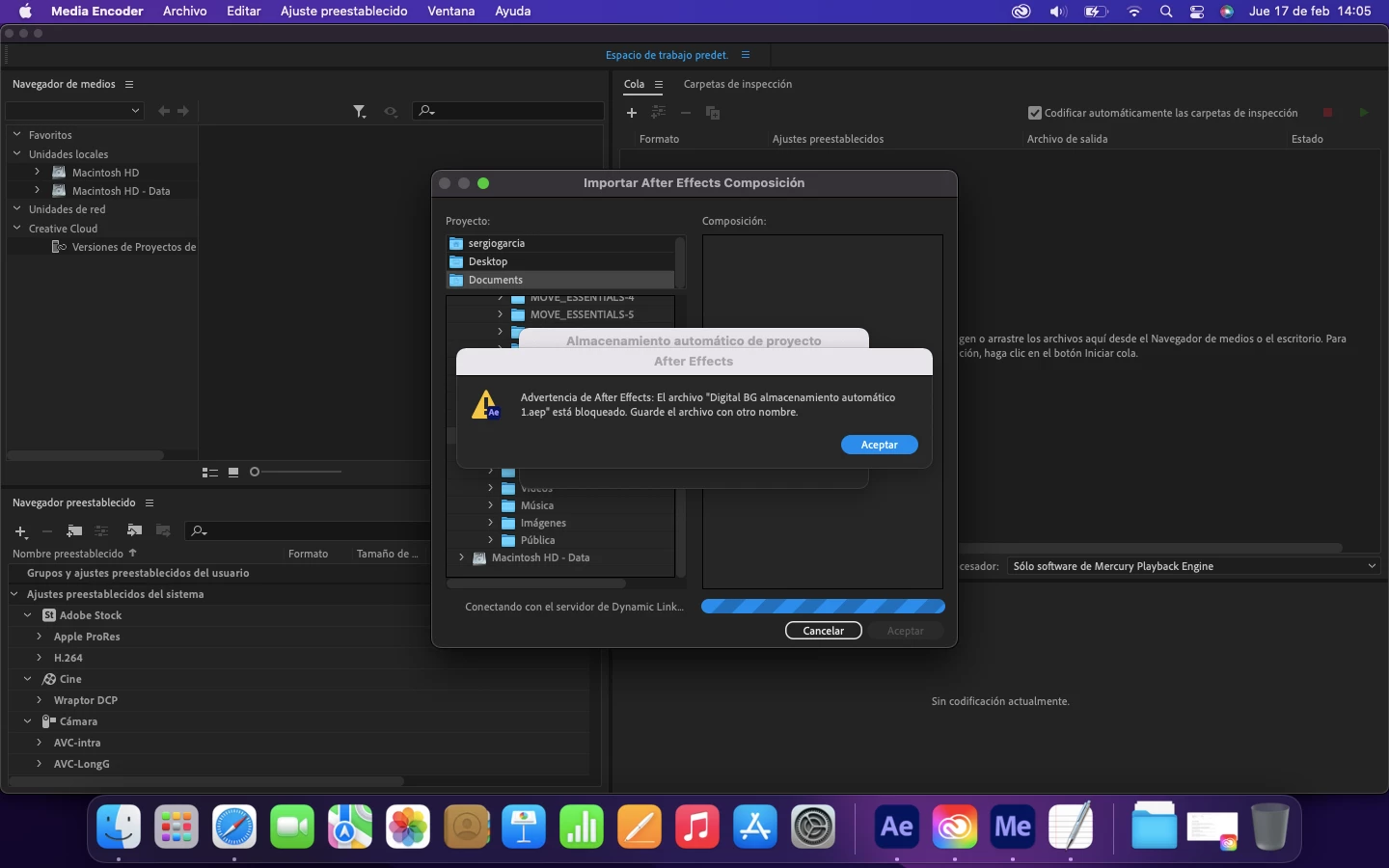Open the Ventana menu
This screenshot has height=868, width=1389.
click(451, 12)
